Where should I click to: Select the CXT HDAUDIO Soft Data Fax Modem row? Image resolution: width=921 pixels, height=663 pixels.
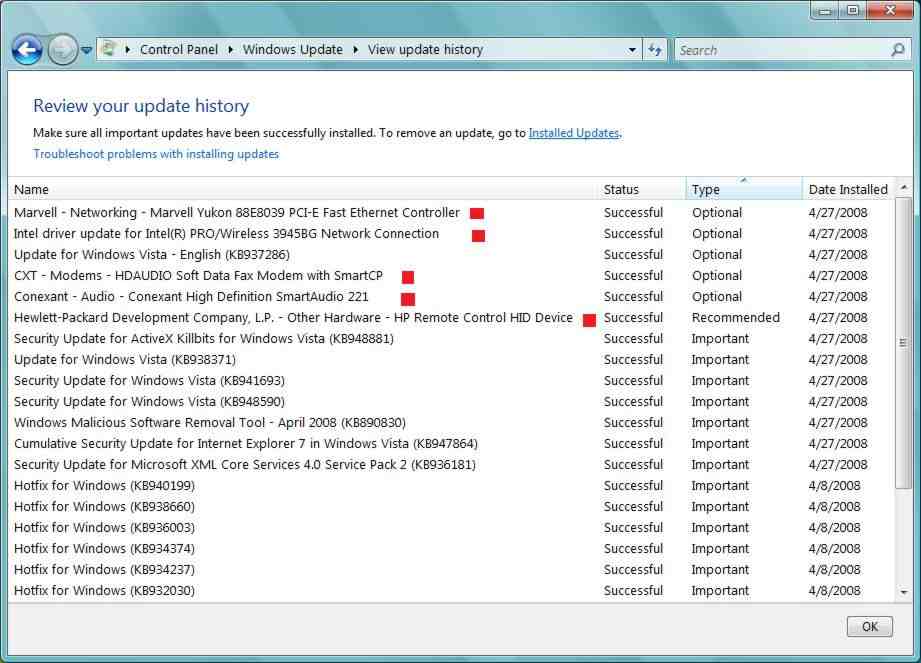[451, 275]
